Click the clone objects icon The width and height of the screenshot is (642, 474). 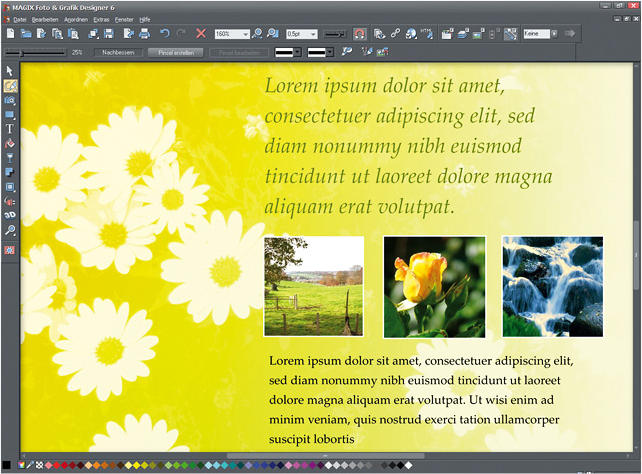click(x=93, y=34)
